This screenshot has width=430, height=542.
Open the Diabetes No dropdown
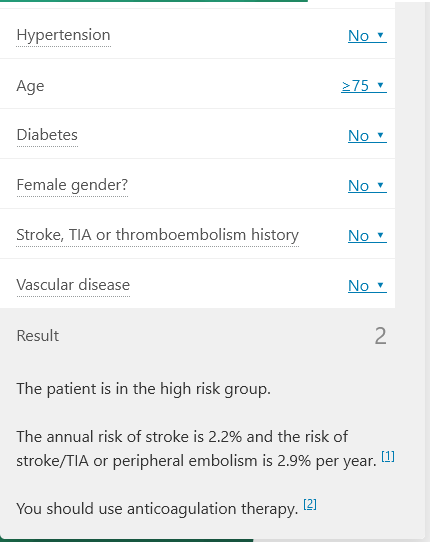(367, 136)
